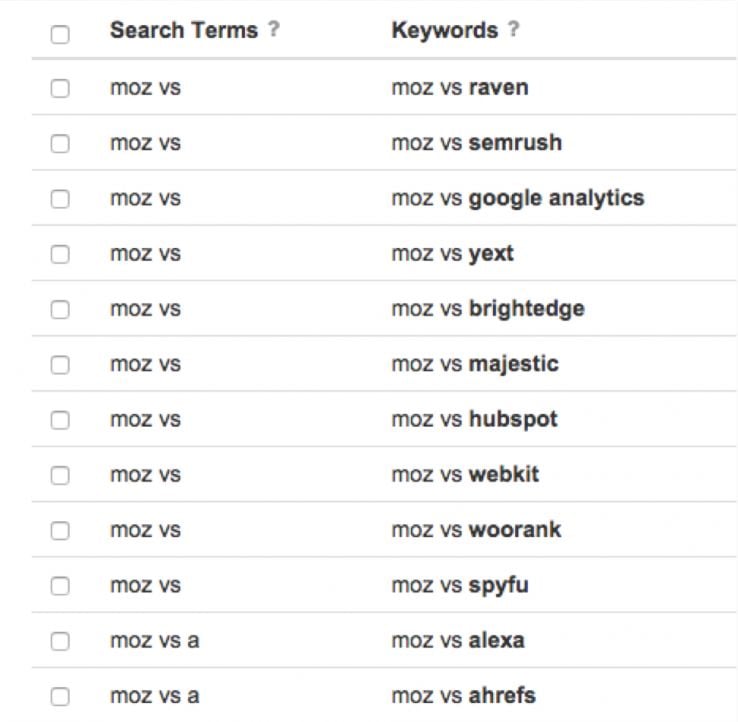Click the help icon beside Keywords
The image size is (738, 722).
[x=513, y=30]
